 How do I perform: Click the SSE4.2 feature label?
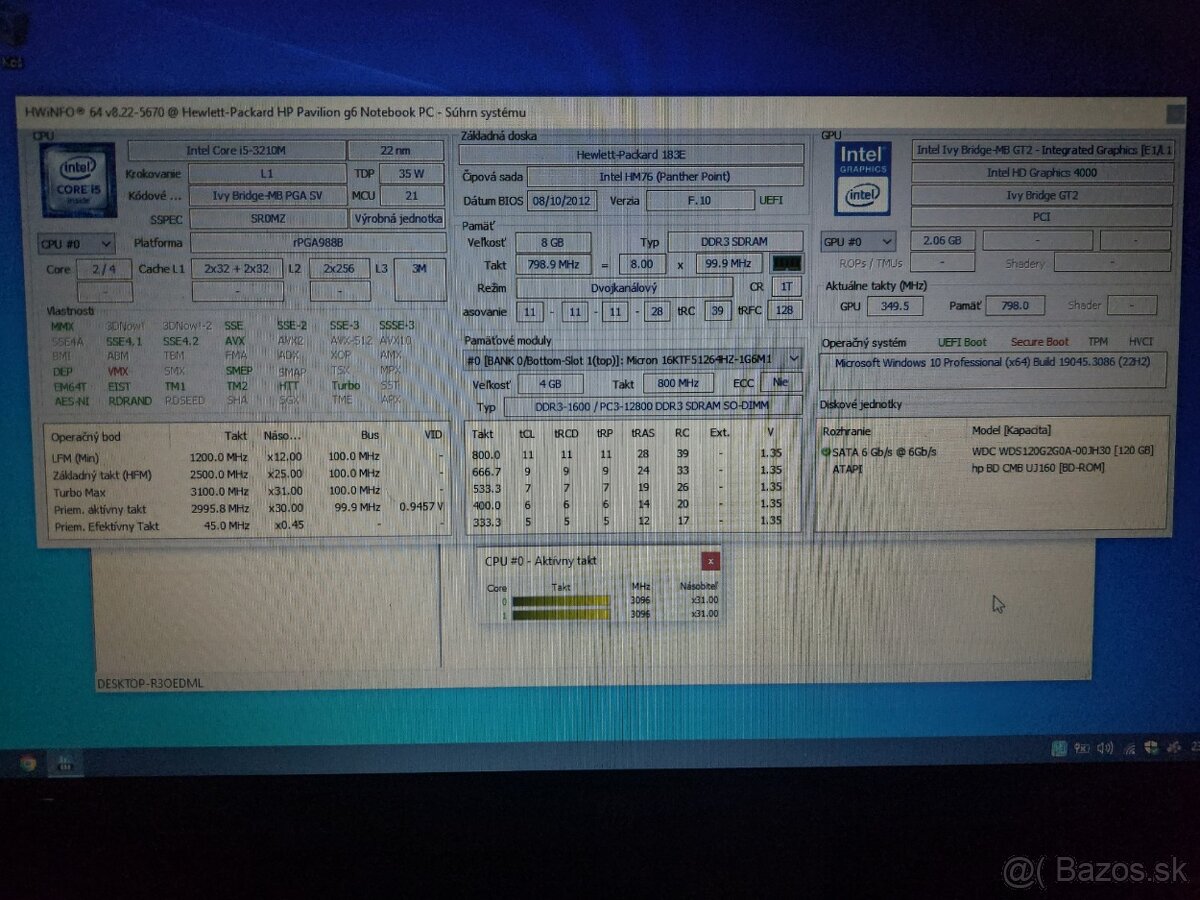click(181, 341)
